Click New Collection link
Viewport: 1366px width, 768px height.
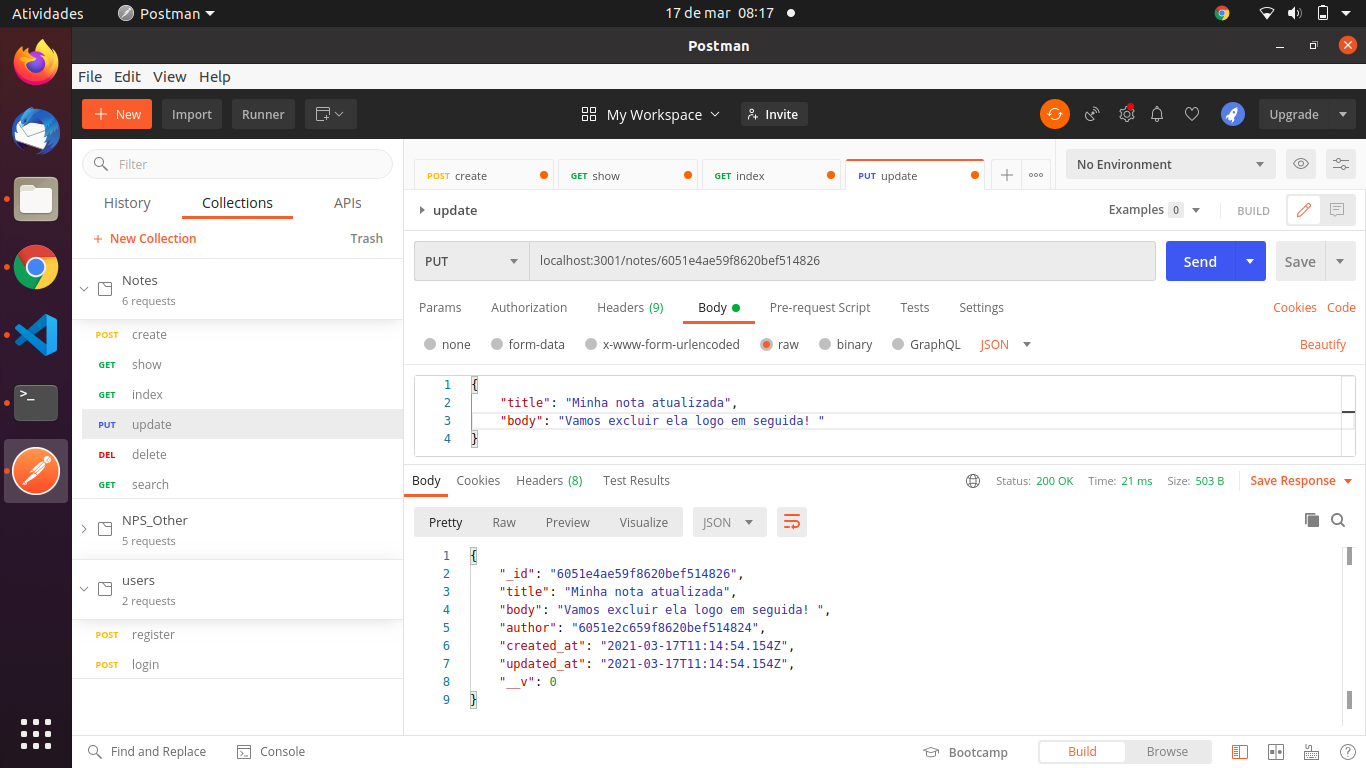click(x=144, y=238)
